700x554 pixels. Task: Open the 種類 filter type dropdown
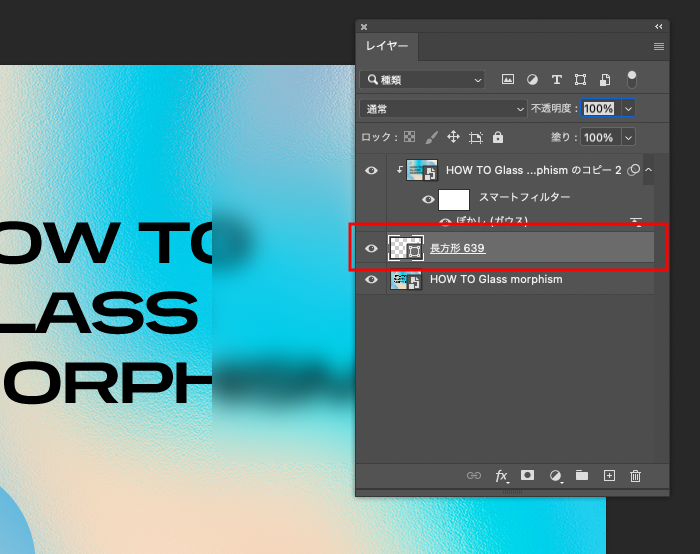click(422, 80)
